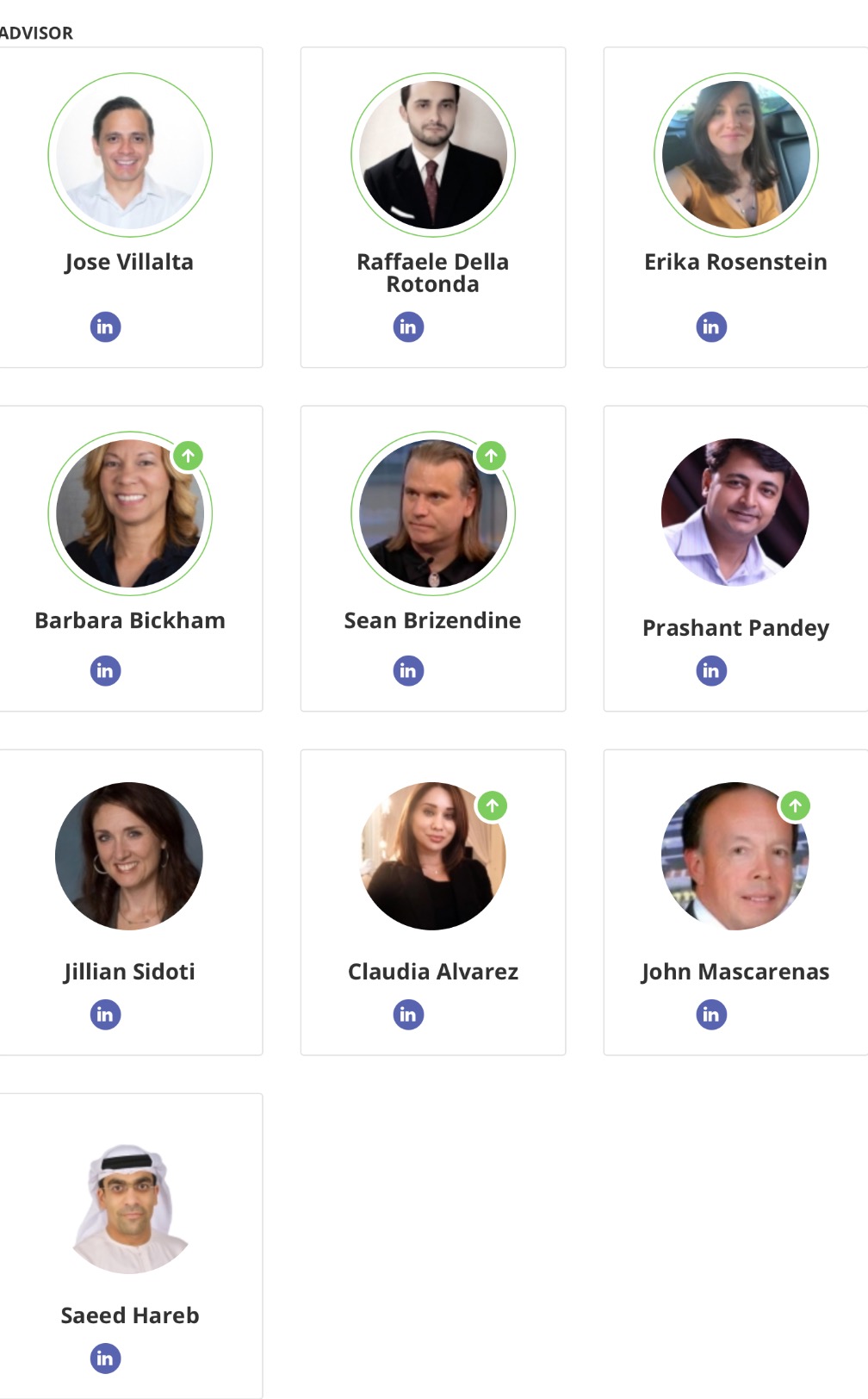The width and height of the screenshot is (868, 1399).
Task: Open Jillian Sidoti's LinkedIn icon
Action: [105, 1014]
